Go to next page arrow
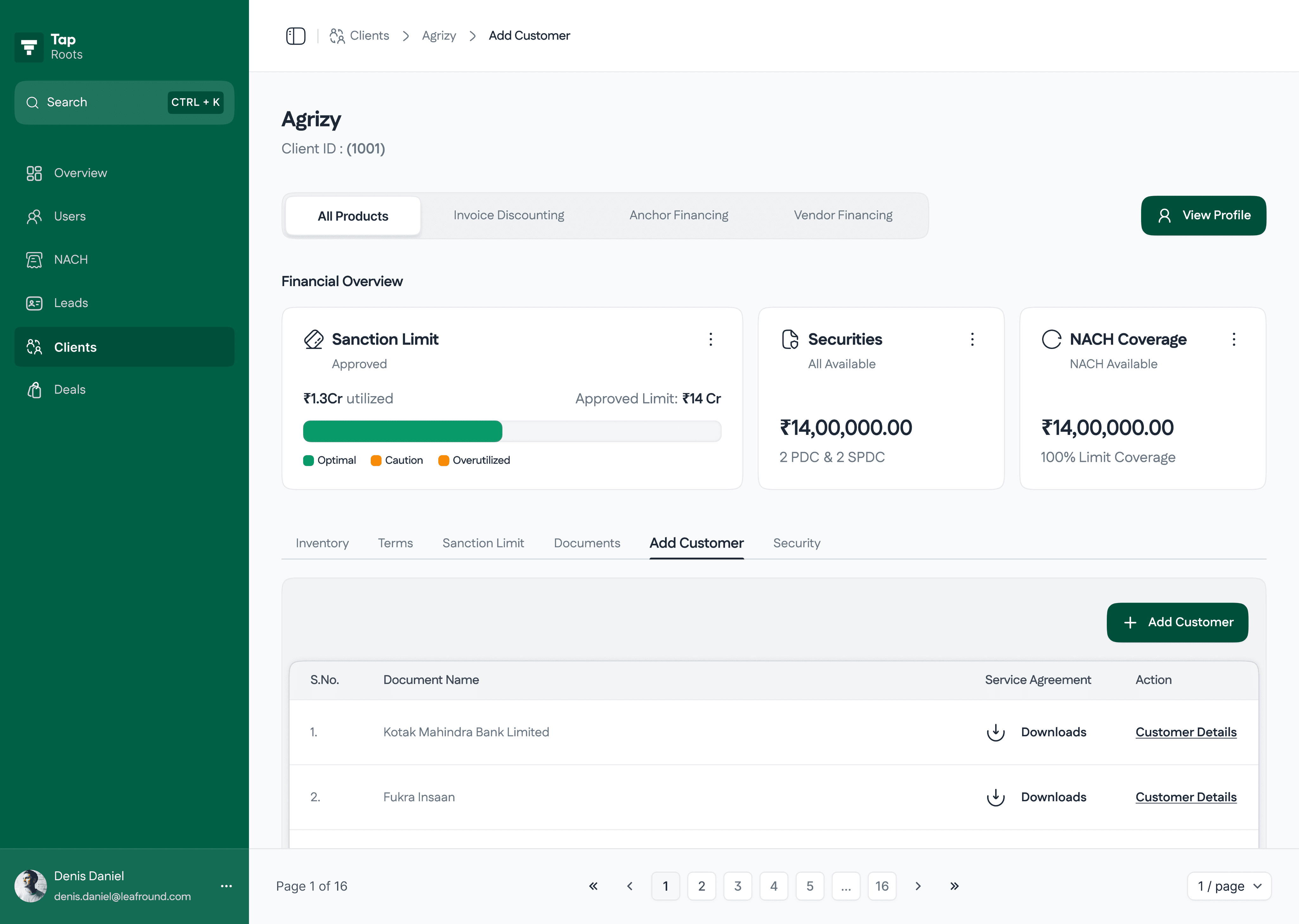1299x924 pixels. tap(917, 886)
